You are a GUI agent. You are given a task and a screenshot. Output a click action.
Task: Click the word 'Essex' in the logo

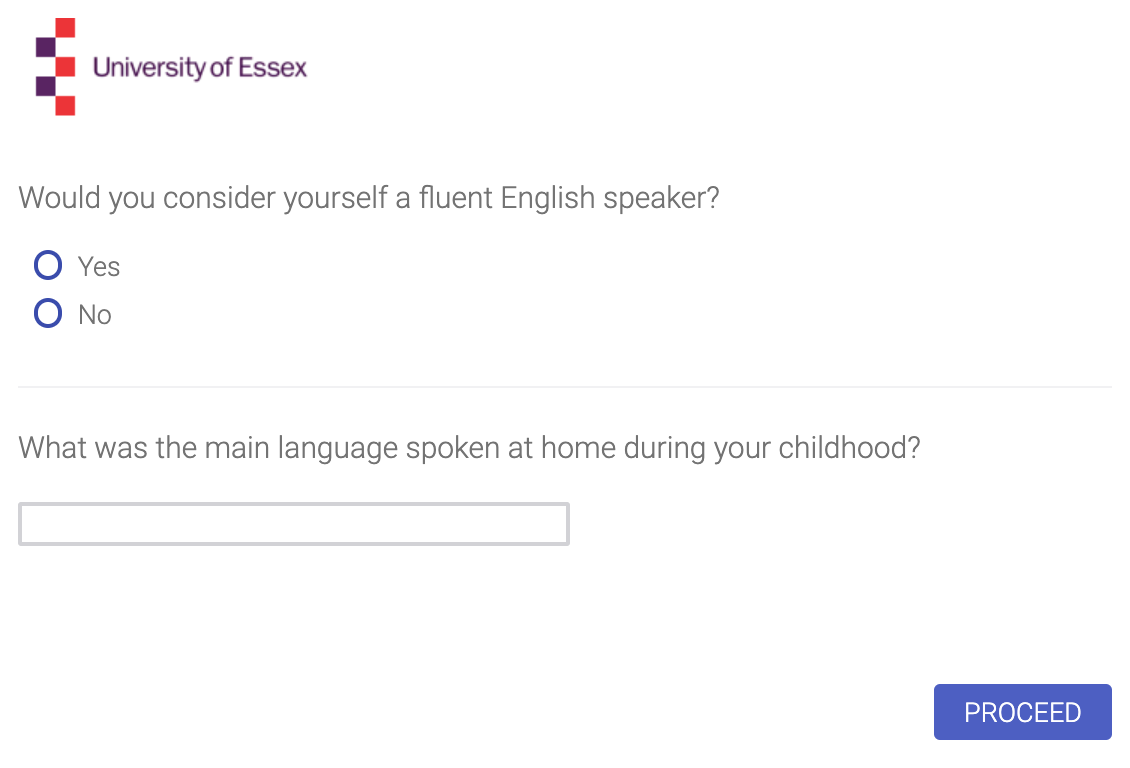tap(272, 67)
